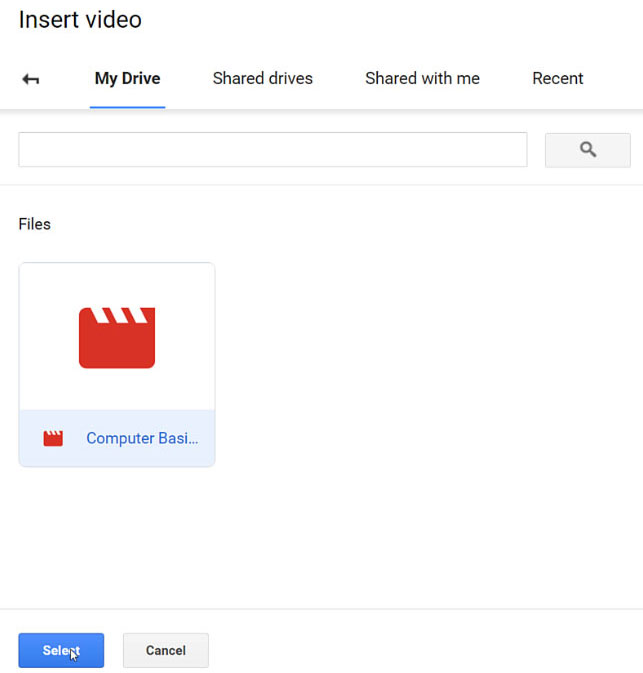643x673 pixels.
Task: Focus the Drive search text field
Action: pos(273,149)
